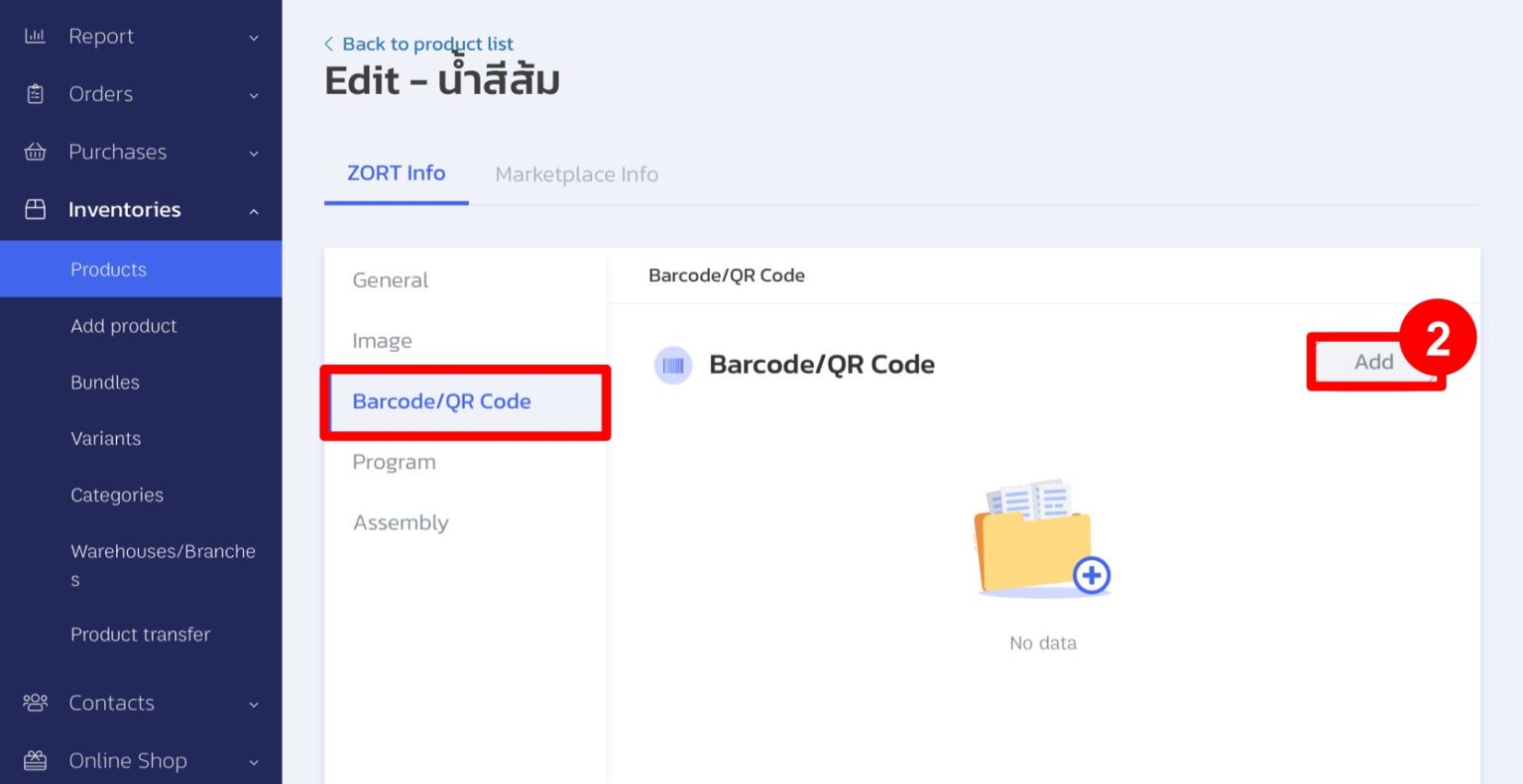The height and width of the screenshot is (784, 1523).
Task: Select General in the edit sidebar
Action: (390, 280)
